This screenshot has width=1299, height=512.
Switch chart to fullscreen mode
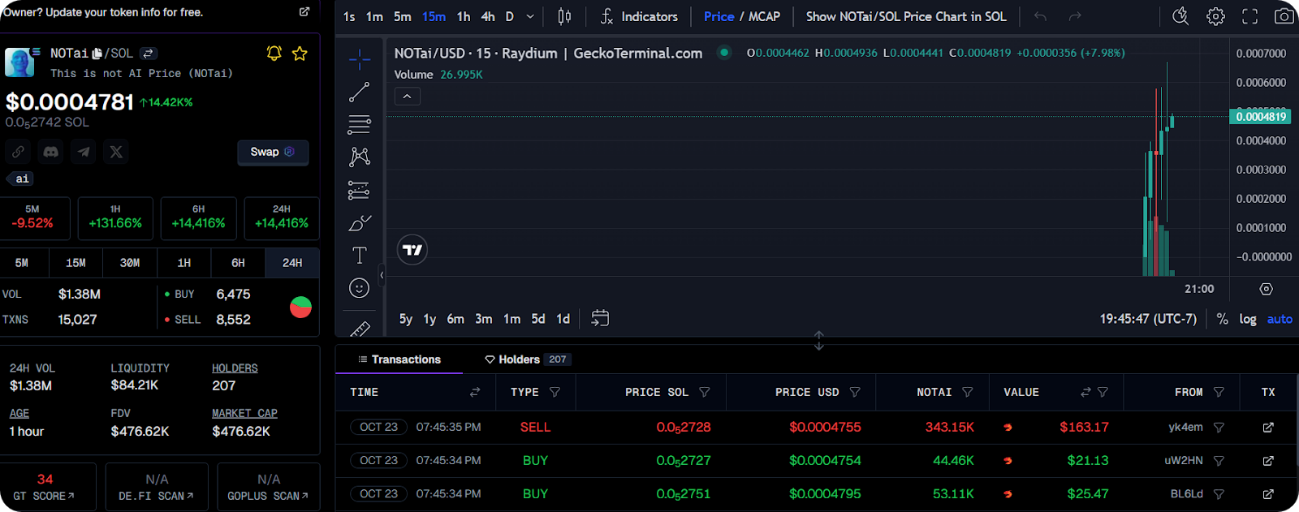pos(1250,16)
